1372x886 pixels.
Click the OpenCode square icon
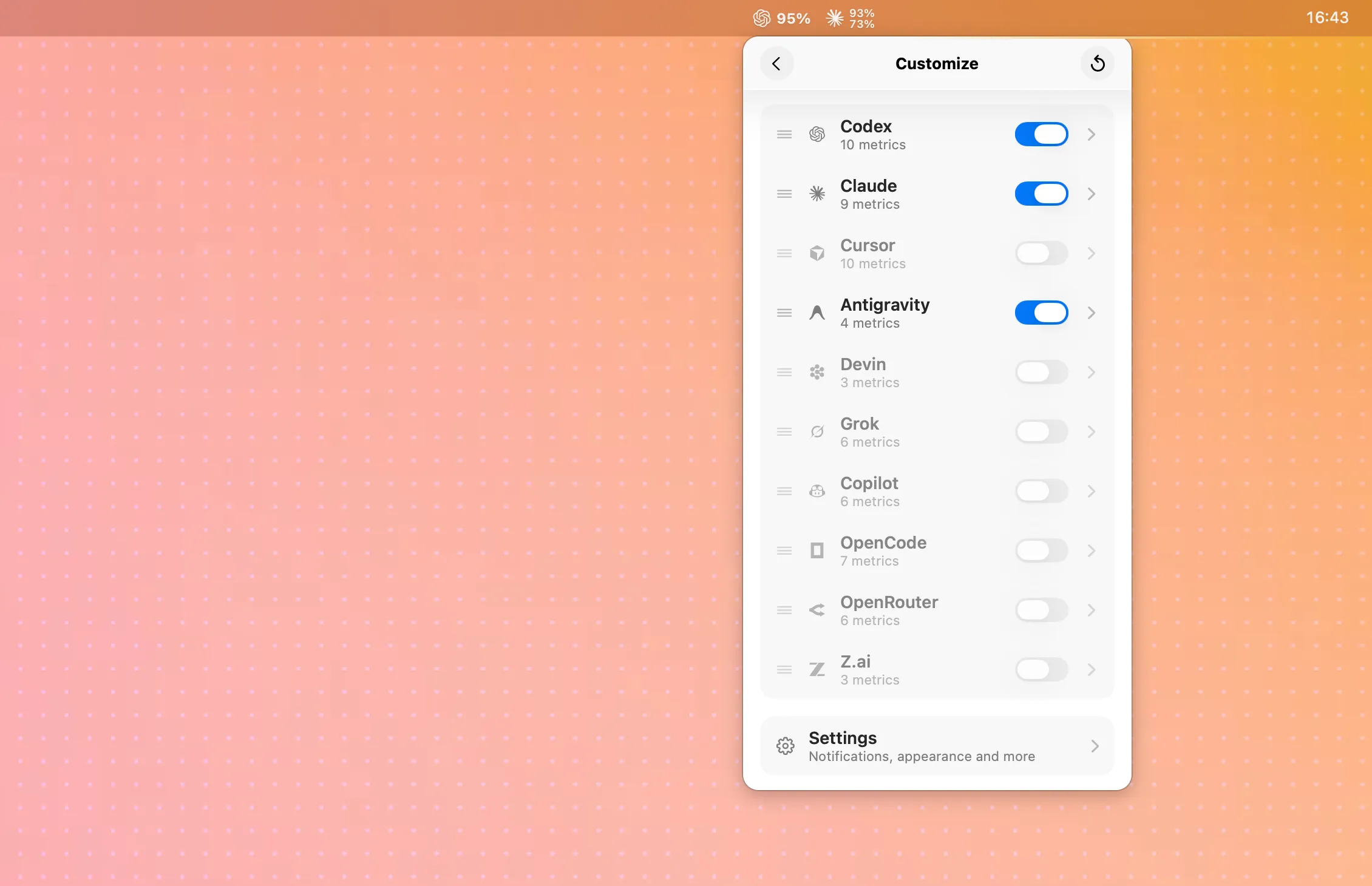(x=817, y=550)
